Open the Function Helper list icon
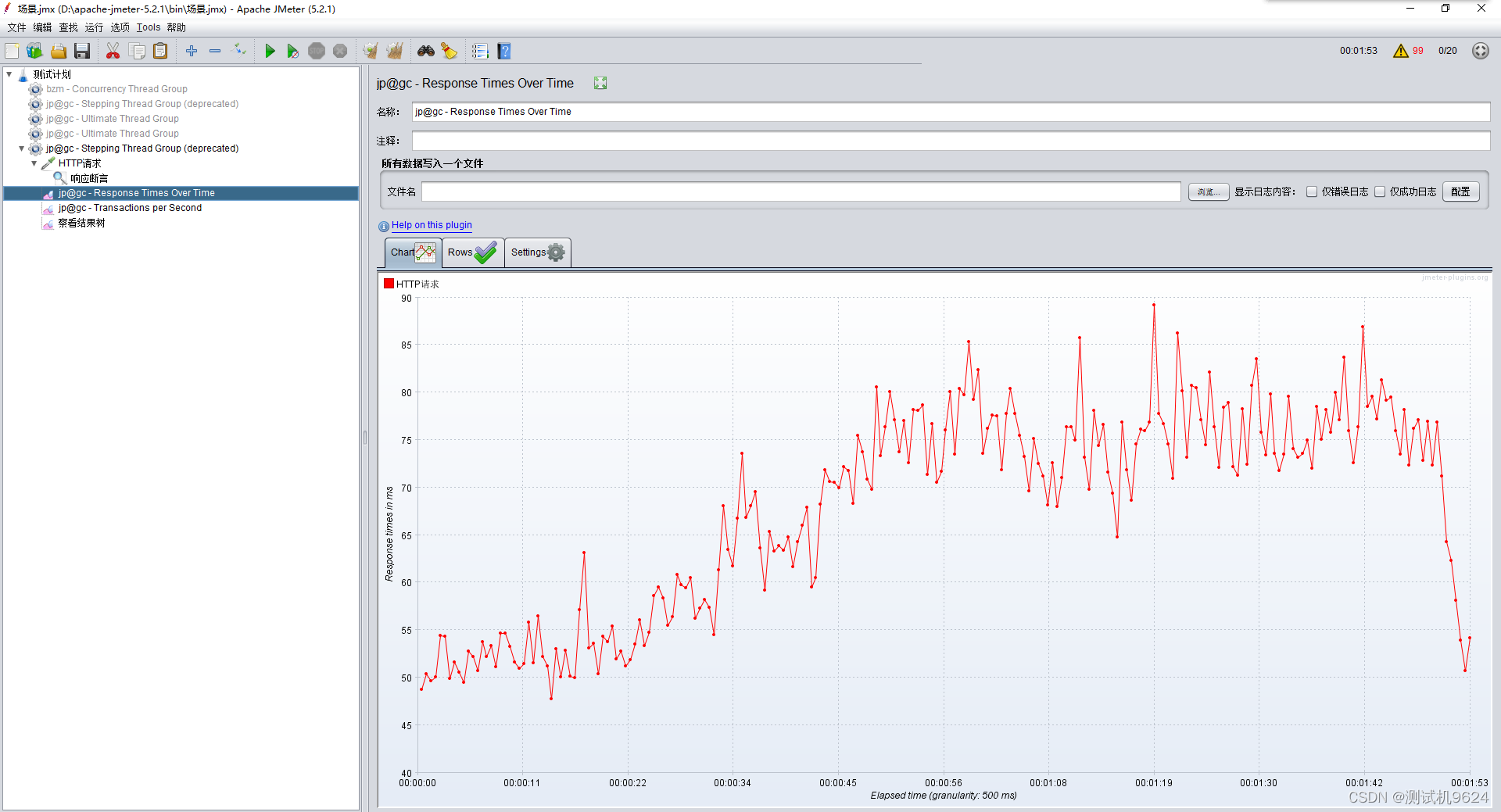The height and width of the screenshot is (812, 1501). (x=480, y=52)
